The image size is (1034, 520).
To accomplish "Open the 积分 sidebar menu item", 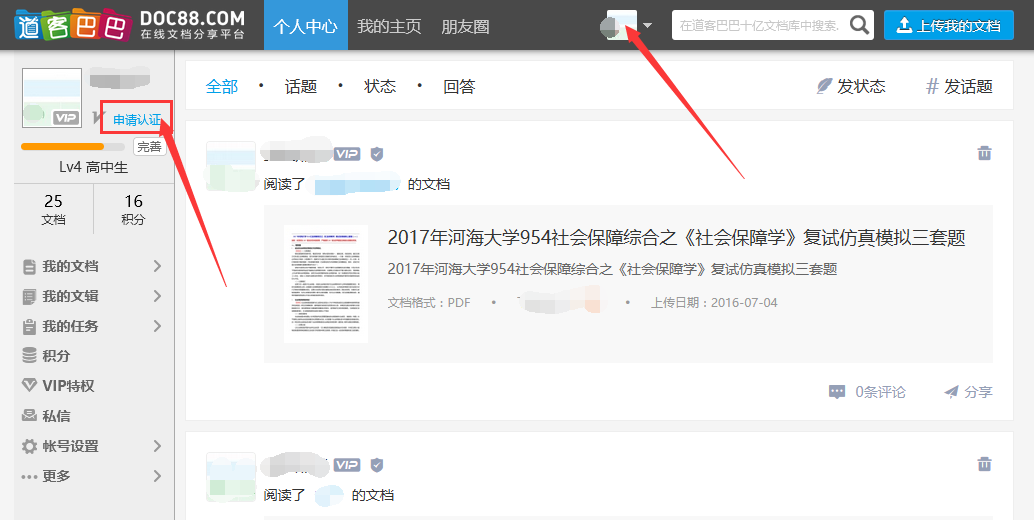I will coord(56,356).
